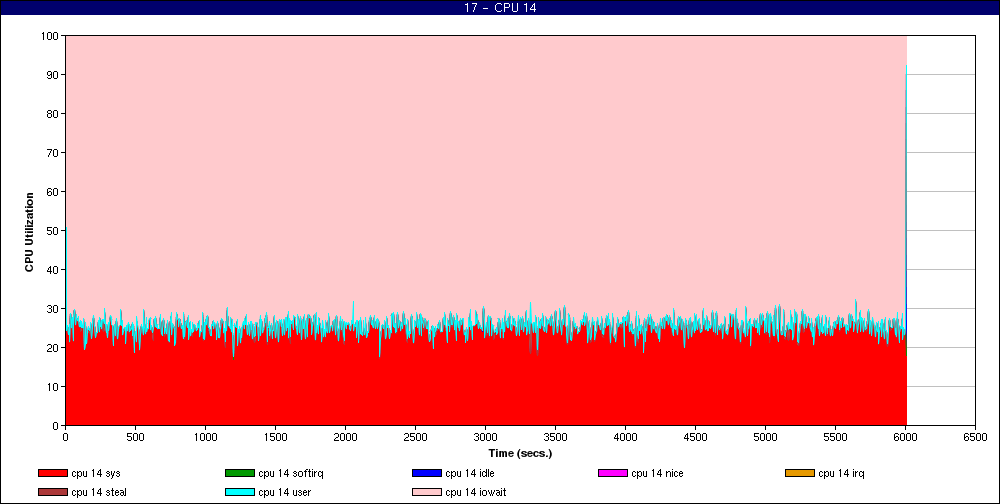1000x504 pixels.
Task: Click the 50 tick label on utilization axis
Action: pyautogui.click(x=54, y=231)
